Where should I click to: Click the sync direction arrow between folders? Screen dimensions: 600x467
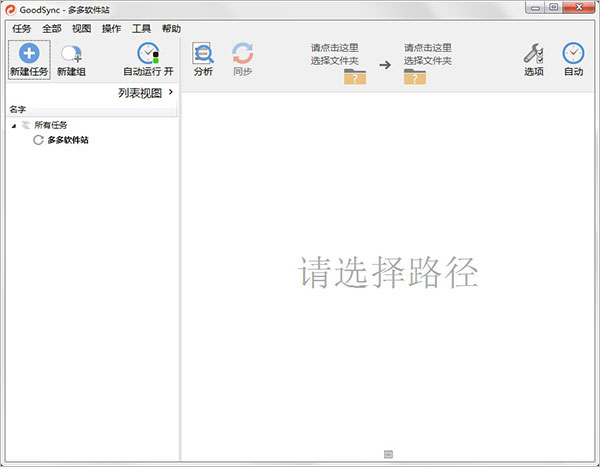click(385, 64)
